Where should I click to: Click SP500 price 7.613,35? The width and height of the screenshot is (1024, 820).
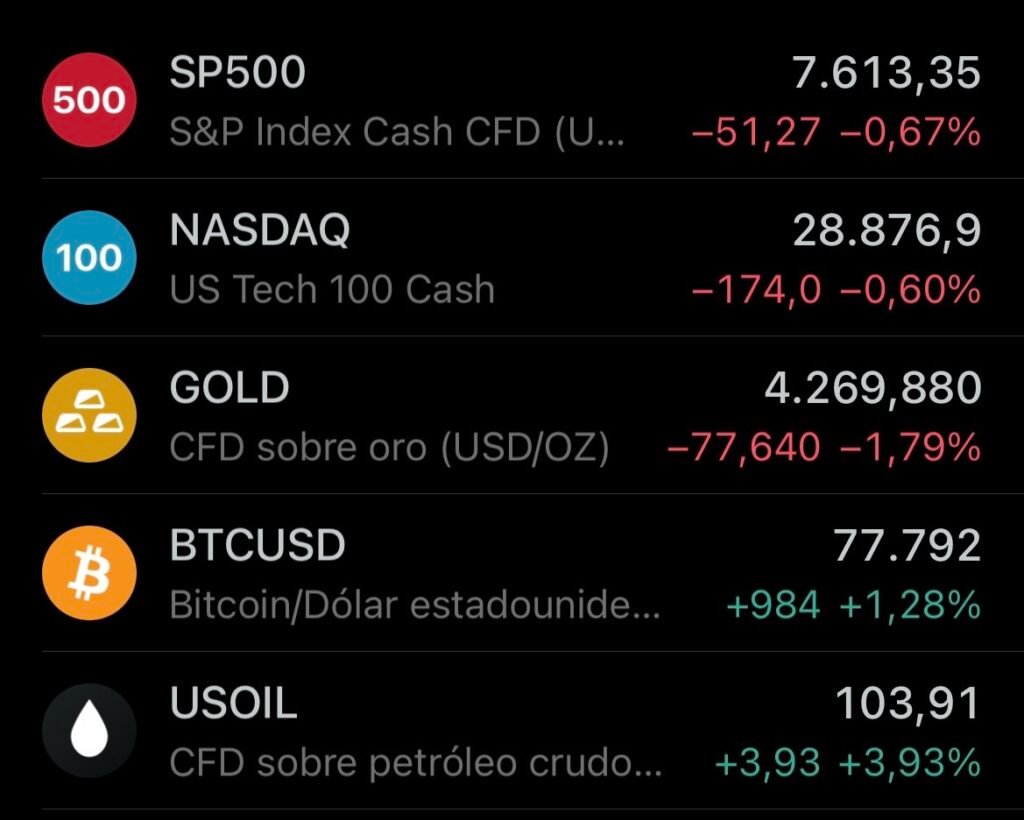tap(886, 72)
